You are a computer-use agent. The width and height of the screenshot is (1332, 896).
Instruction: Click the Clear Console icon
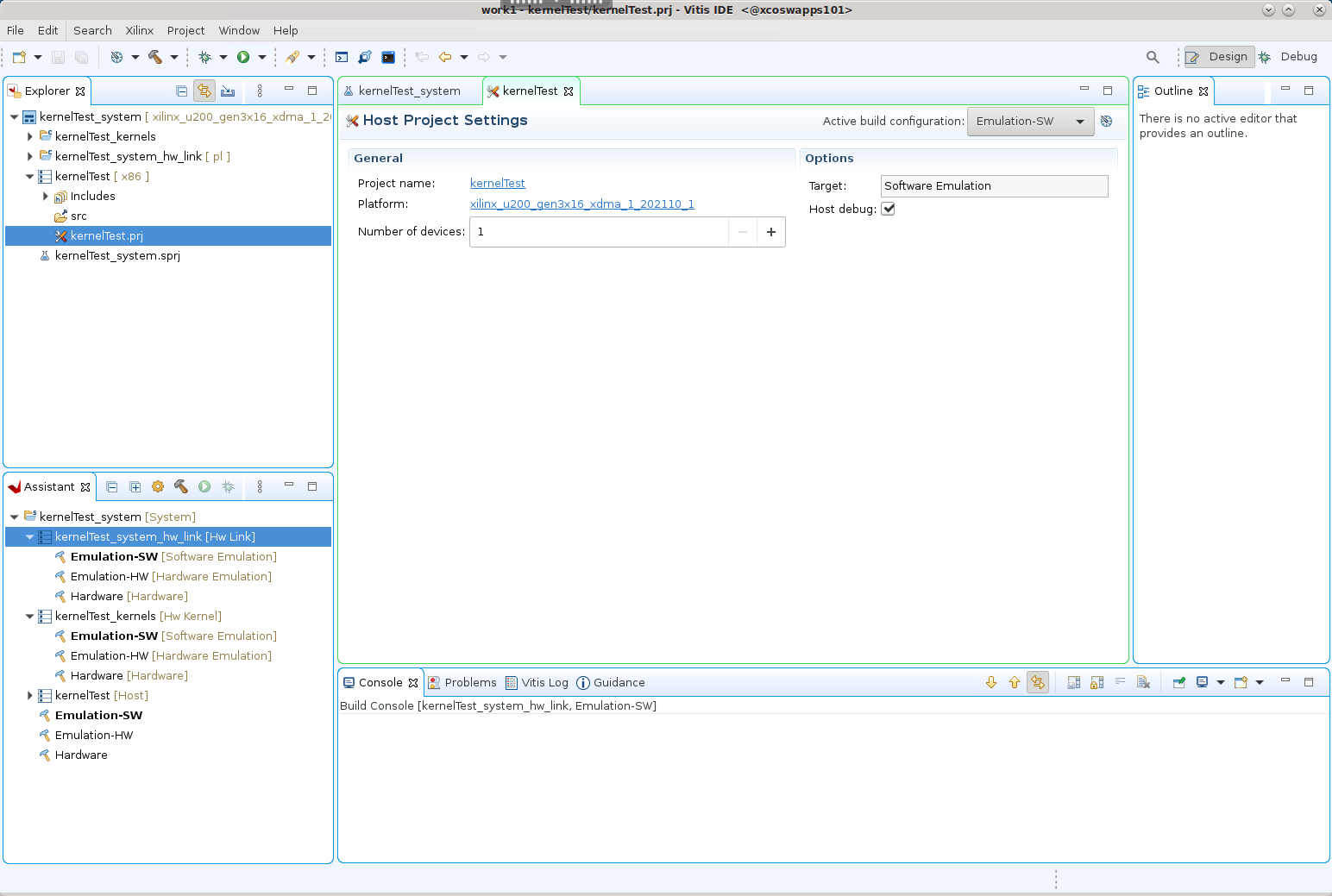point(1144,682)
